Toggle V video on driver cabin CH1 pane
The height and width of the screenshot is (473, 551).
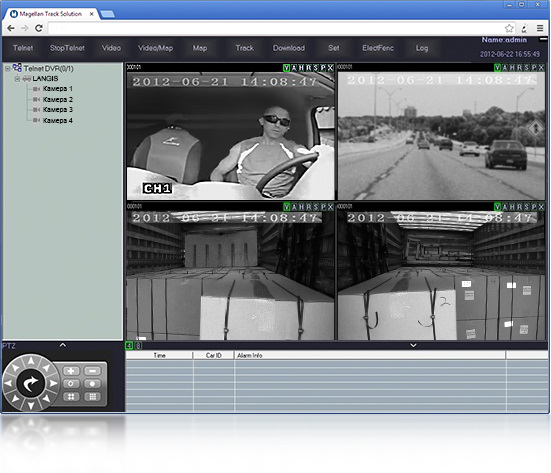click(x=286, y=68)
